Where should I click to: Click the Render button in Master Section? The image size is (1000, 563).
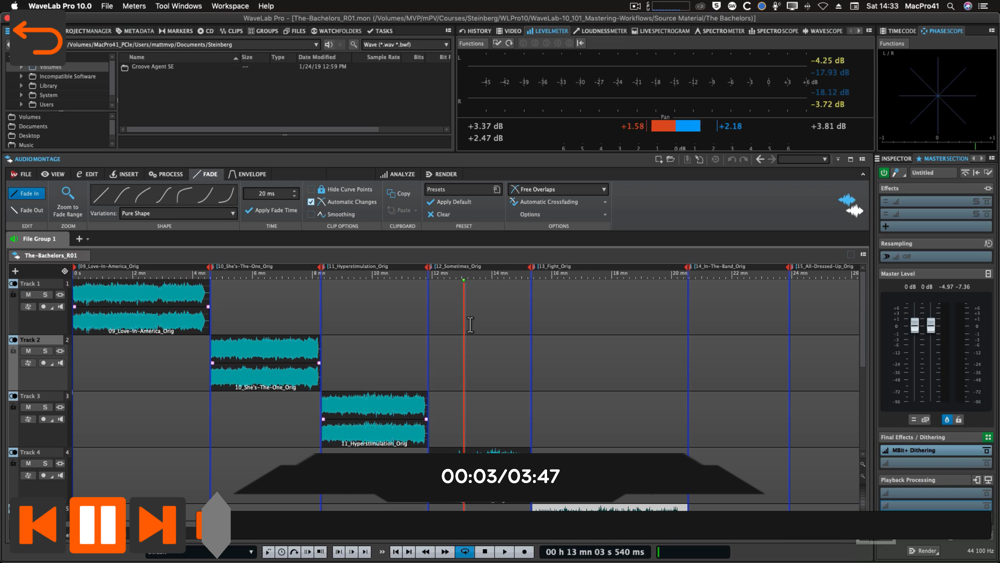[923, 551]
